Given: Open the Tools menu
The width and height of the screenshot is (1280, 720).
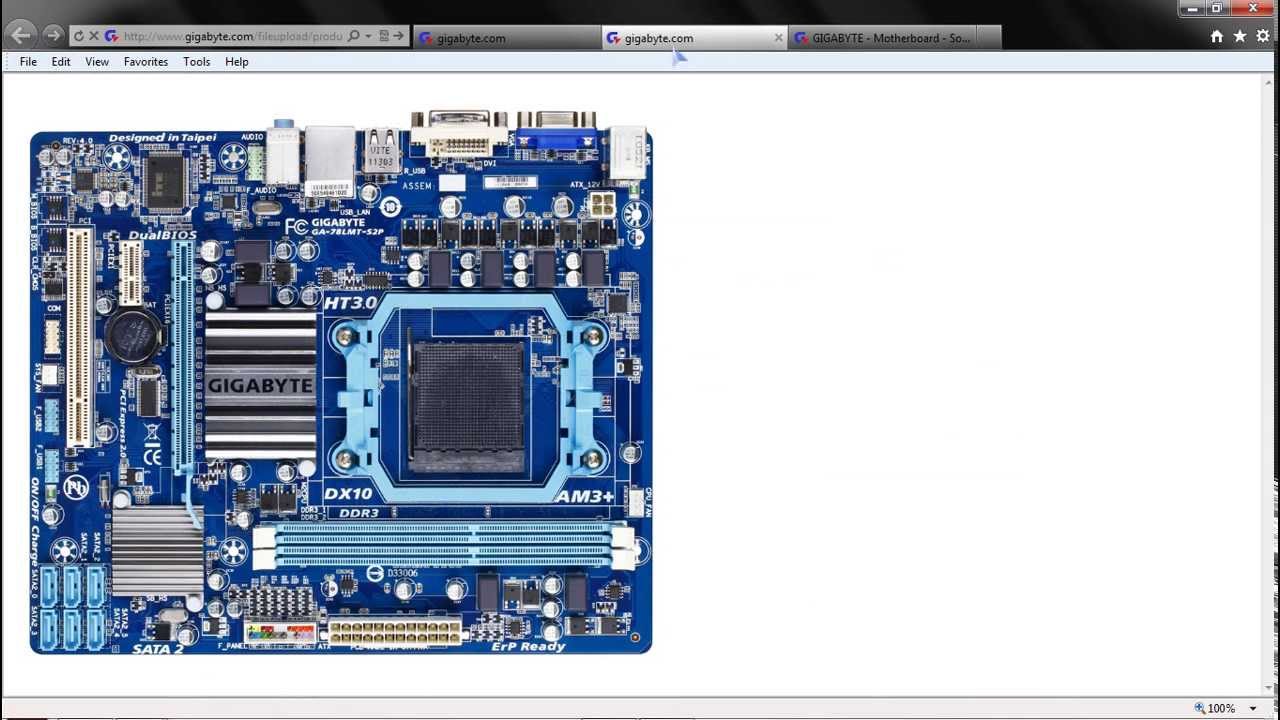Looking at the screenshot, I should (x=197, y=62).
